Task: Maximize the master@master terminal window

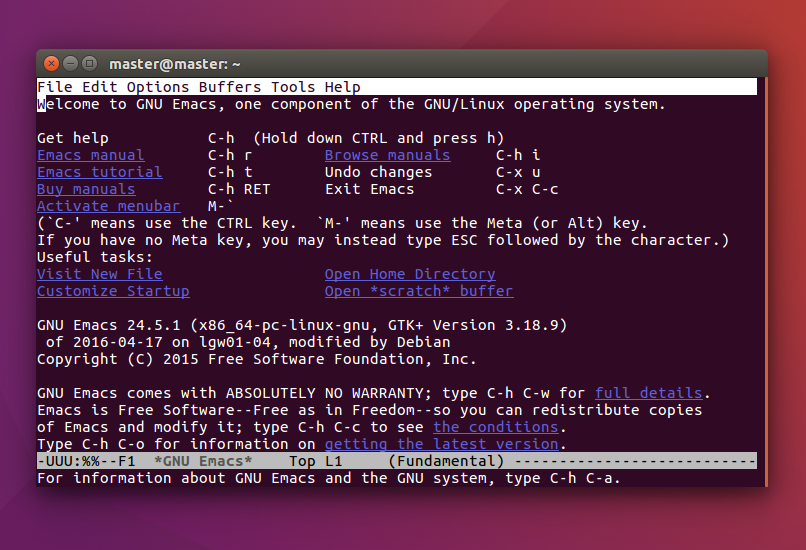Action: point(89,64)
